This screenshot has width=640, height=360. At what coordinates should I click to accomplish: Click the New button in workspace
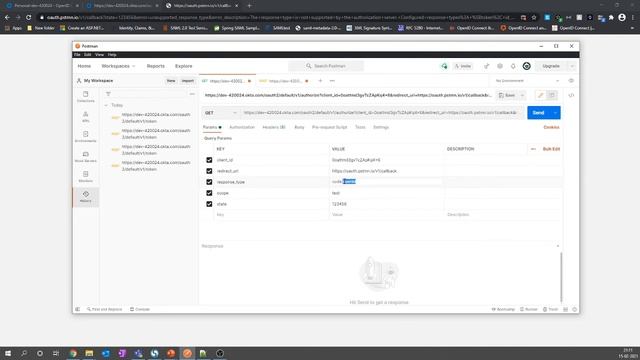point(171,81)
